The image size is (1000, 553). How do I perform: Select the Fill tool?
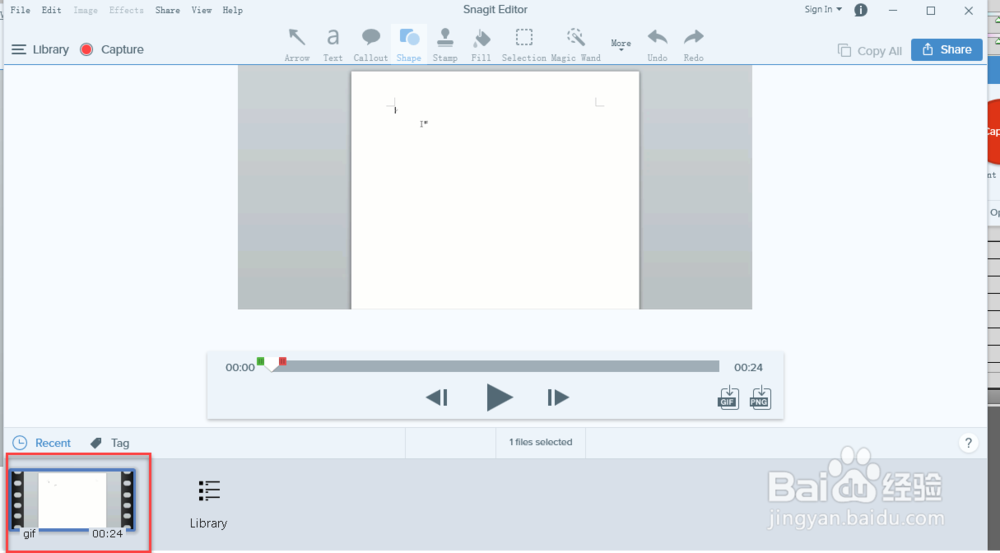481,45
